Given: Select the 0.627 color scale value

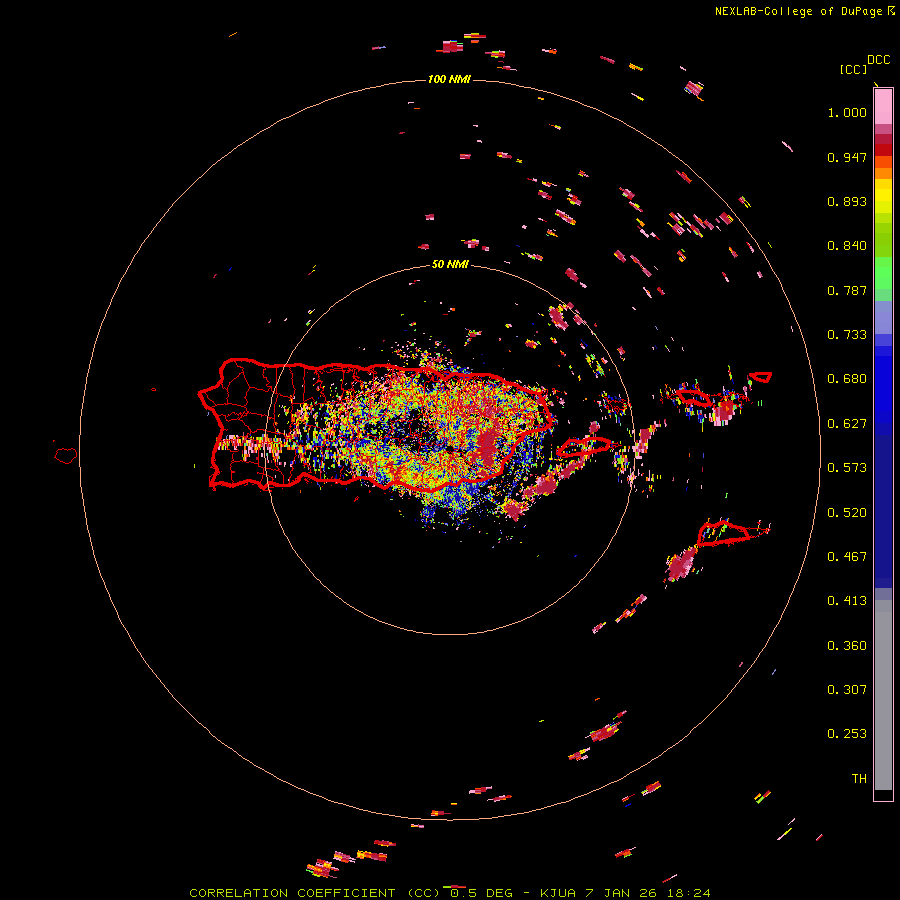Looking at the screenshot, I should click(x=847, y=424).
